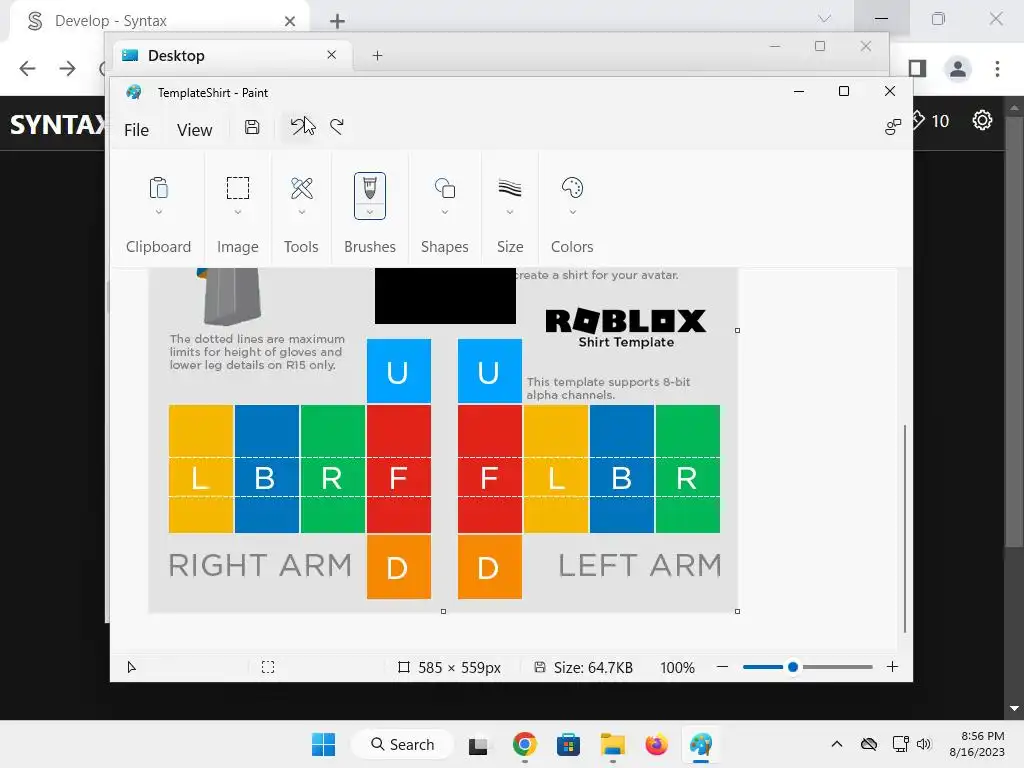Screen dimensions: 1024x768
Task: Click the Save icon in Paint toolbar
Action: point(252,127)
